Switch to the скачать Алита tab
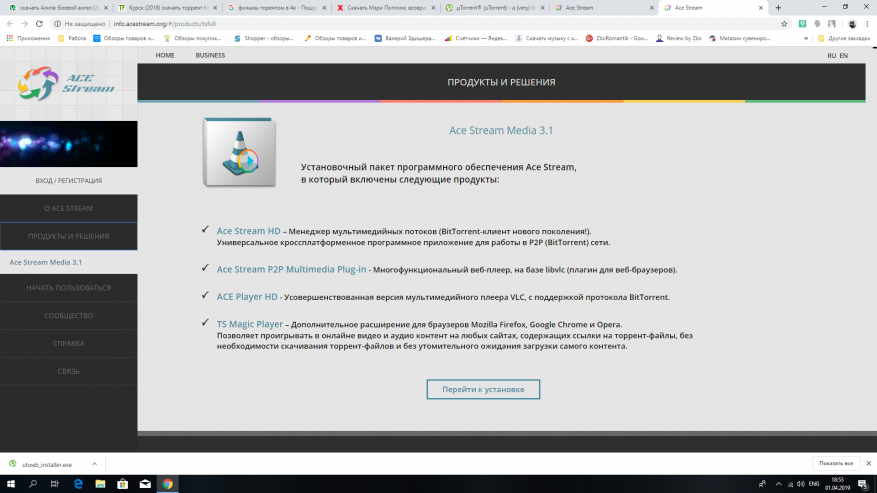The width and height of the screenshot is (877, 493). pos(56,8)
